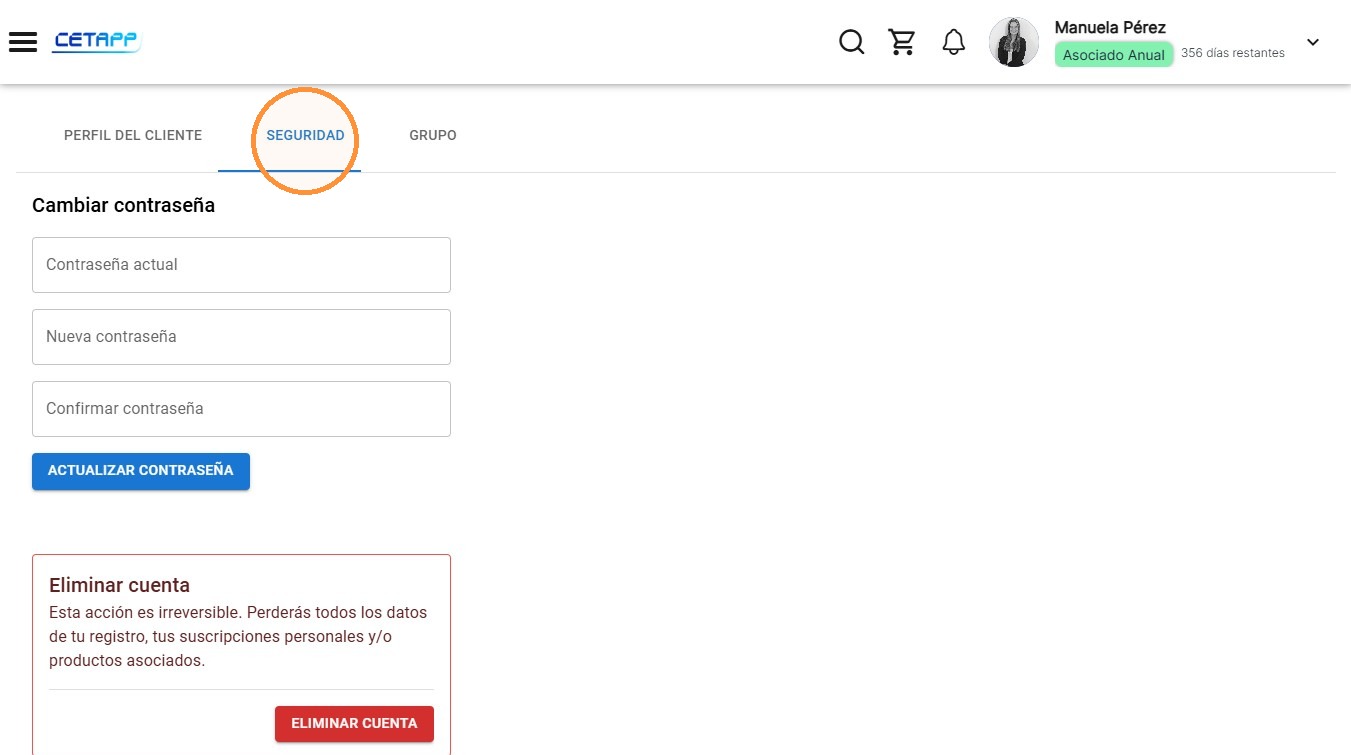
Task: Focus the Contraseña actual field
Action: coord(241,265)
